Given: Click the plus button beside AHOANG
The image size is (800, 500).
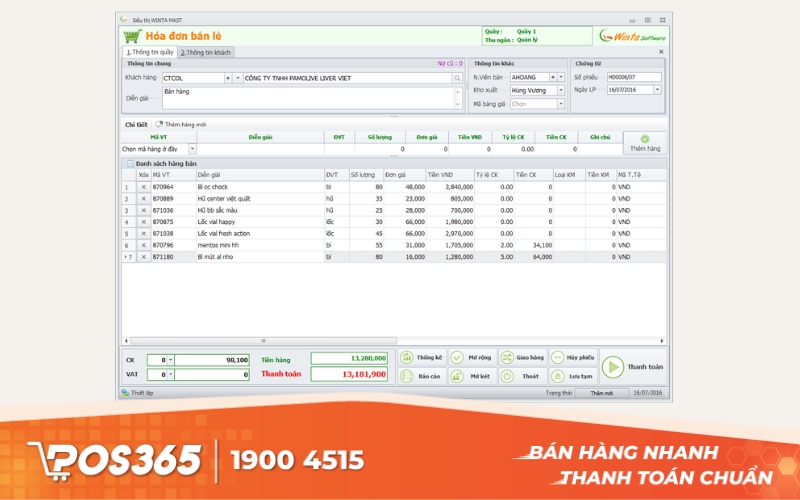Looking at the screenshot, I should point(553,77).
